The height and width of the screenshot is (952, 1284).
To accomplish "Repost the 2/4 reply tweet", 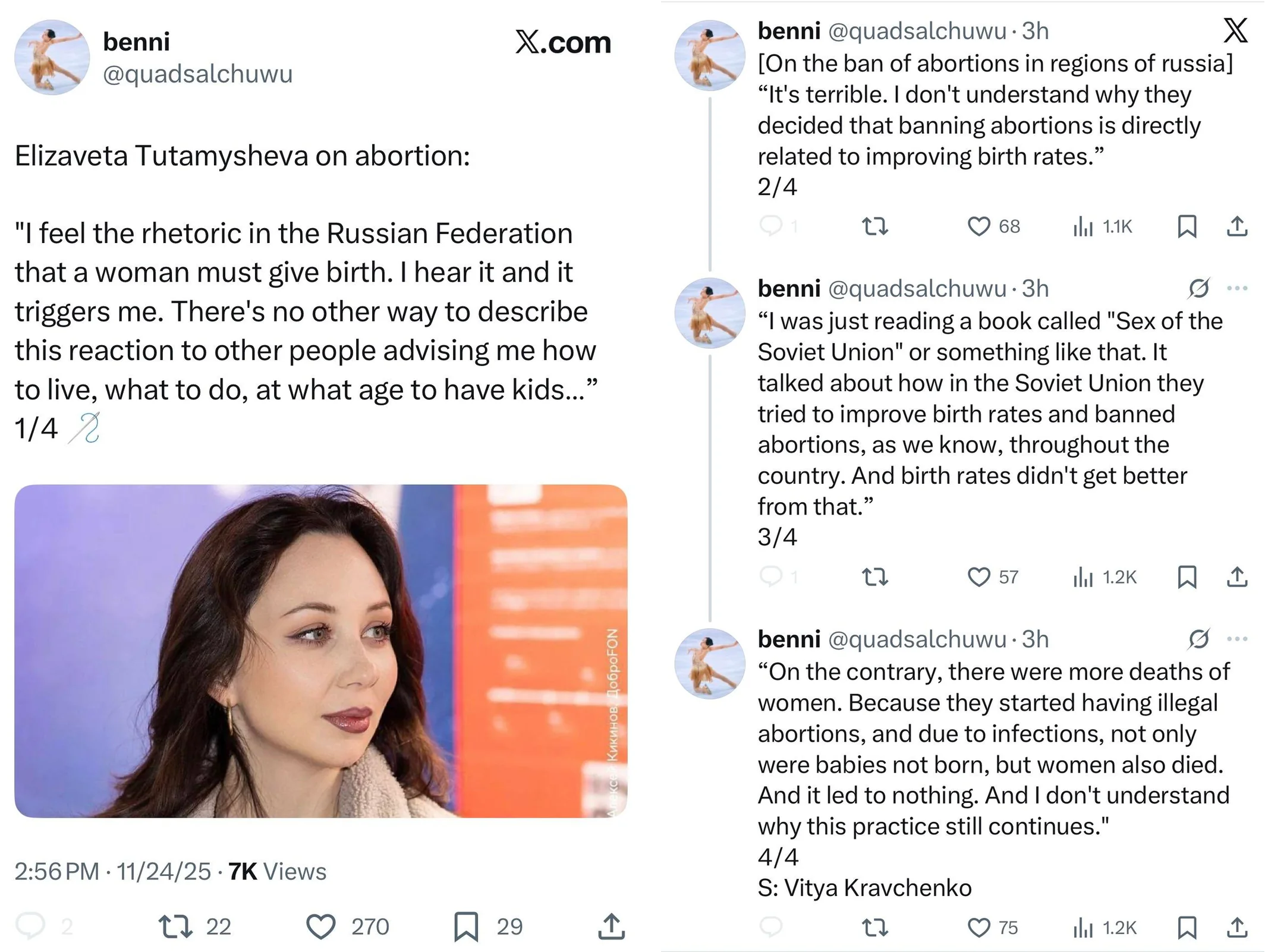I will [875, 226].
